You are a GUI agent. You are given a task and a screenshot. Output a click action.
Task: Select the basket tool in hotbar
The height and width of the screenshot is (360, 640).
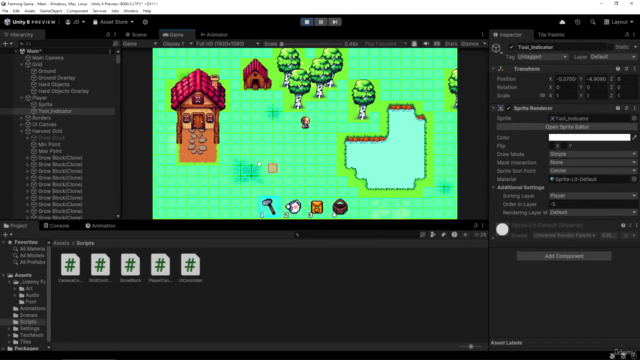click(340, 207)
